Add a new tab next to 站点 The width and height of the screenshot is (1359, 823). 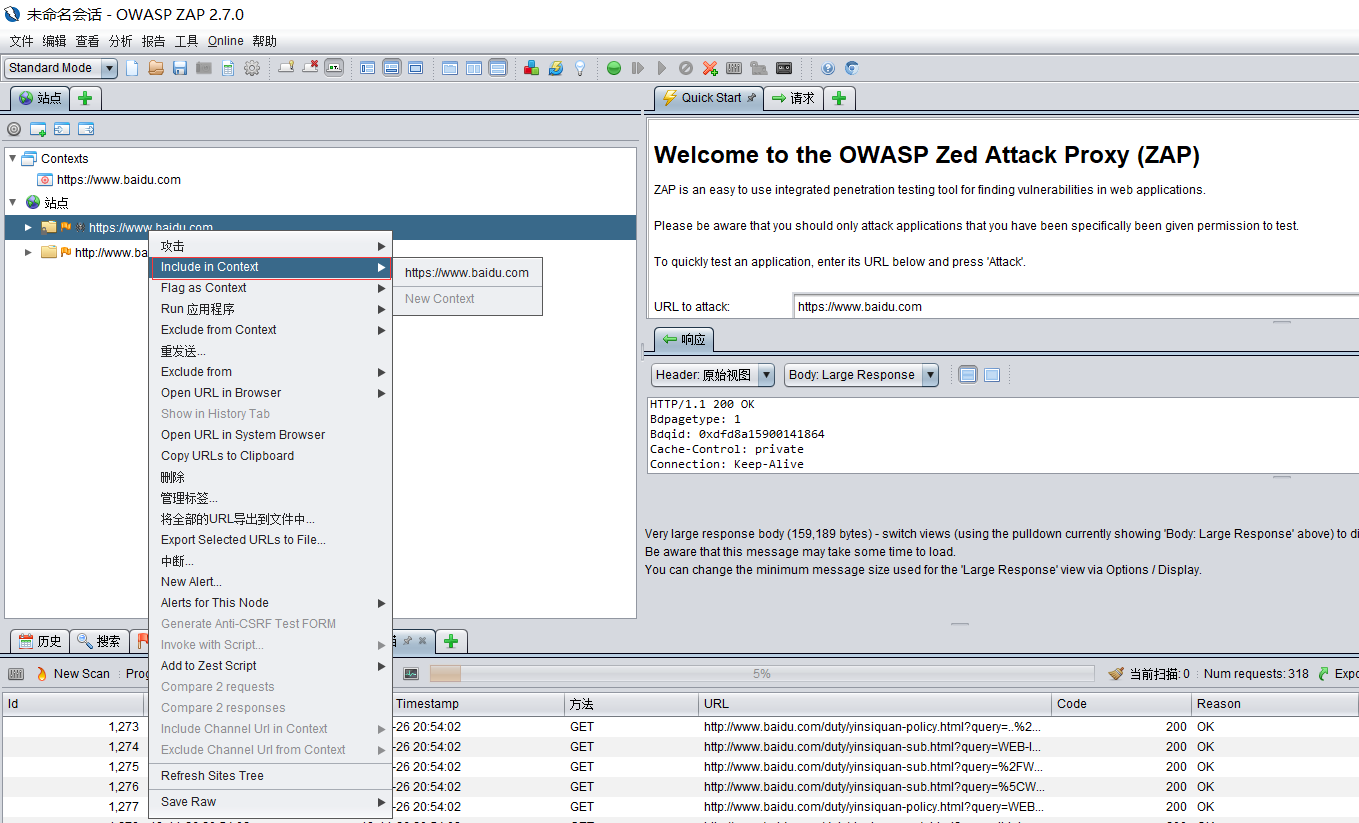click(x=85, y=98)
